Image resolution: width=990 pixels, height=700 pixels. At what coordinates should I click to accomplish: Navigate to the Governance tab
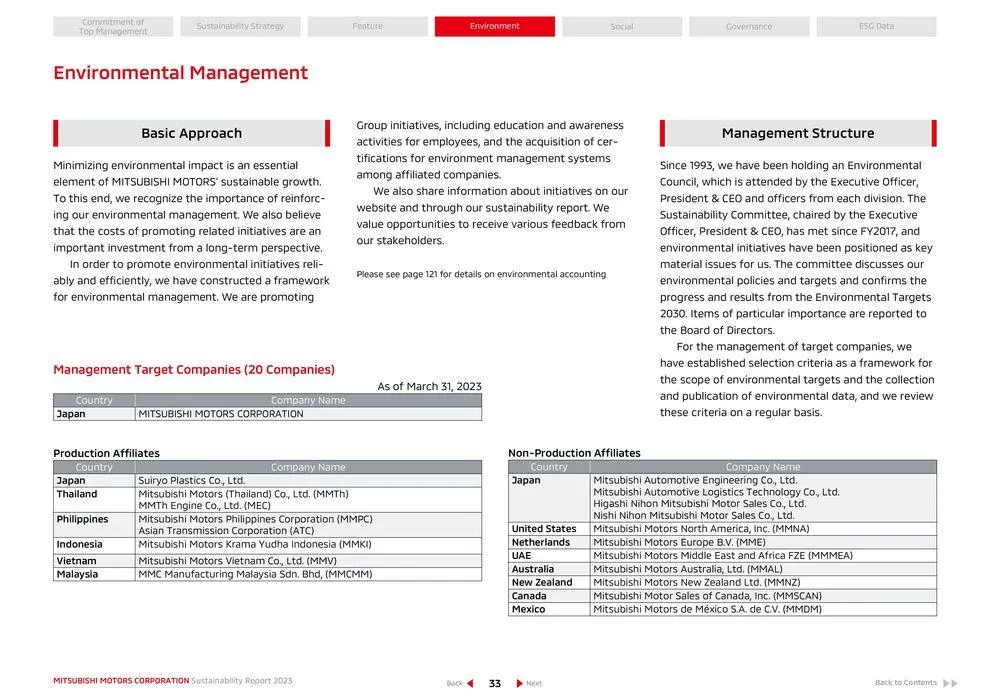tap(749, 27)
